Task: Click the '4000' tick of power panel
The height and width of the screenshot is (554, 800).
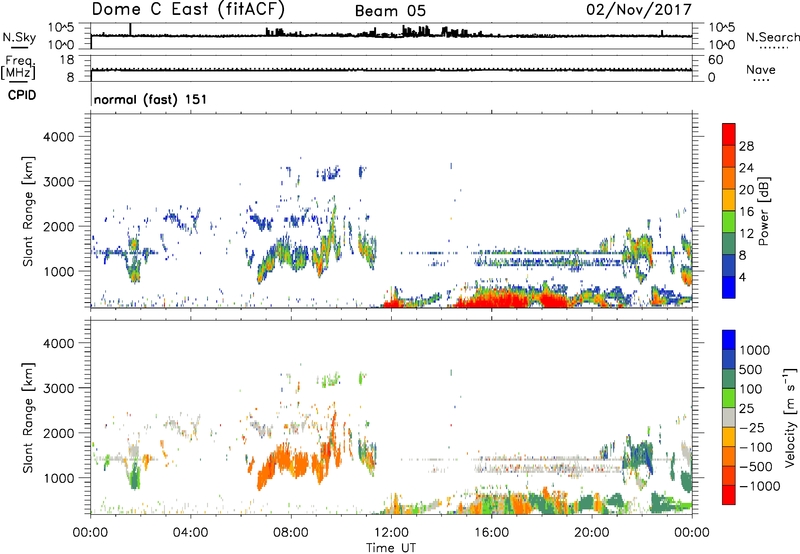Action: pos(59,137)
